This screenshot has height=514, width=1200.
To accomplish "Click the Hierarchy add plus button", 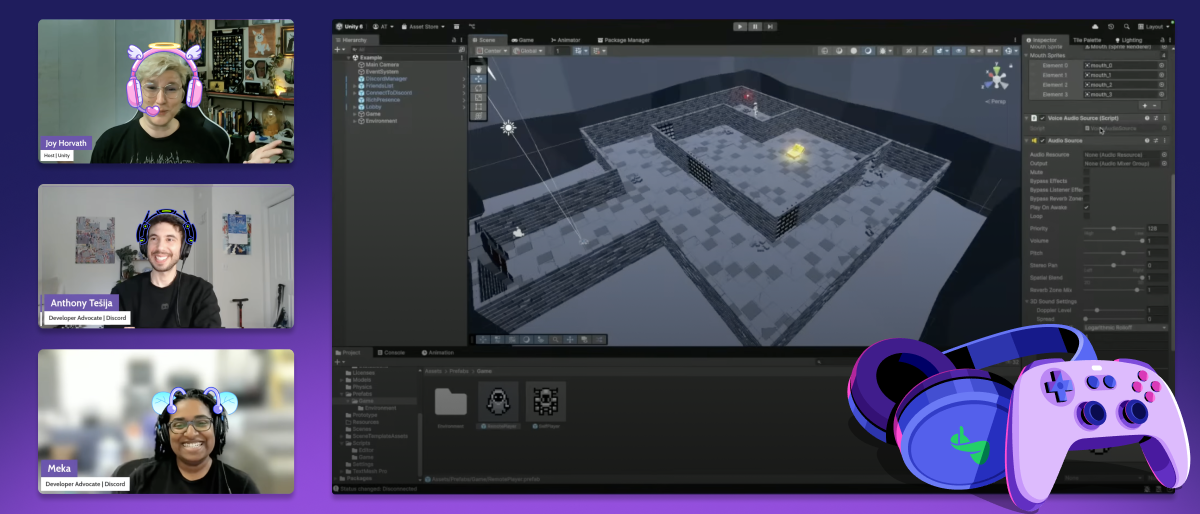I will [x=338, y=49].
